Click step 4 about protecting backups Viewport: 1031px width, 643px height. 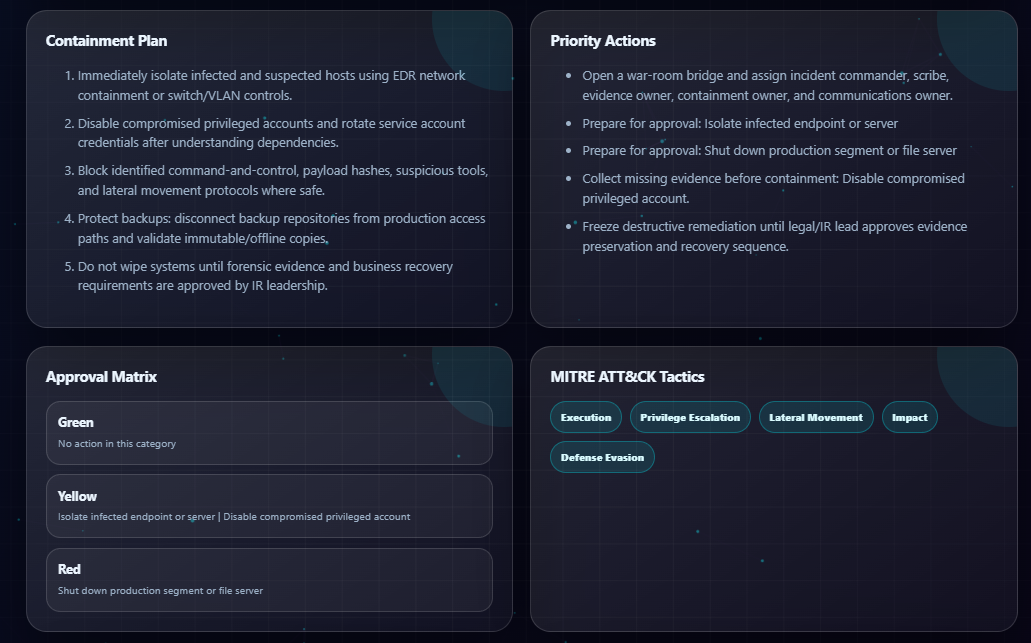(x=277, y=228)
